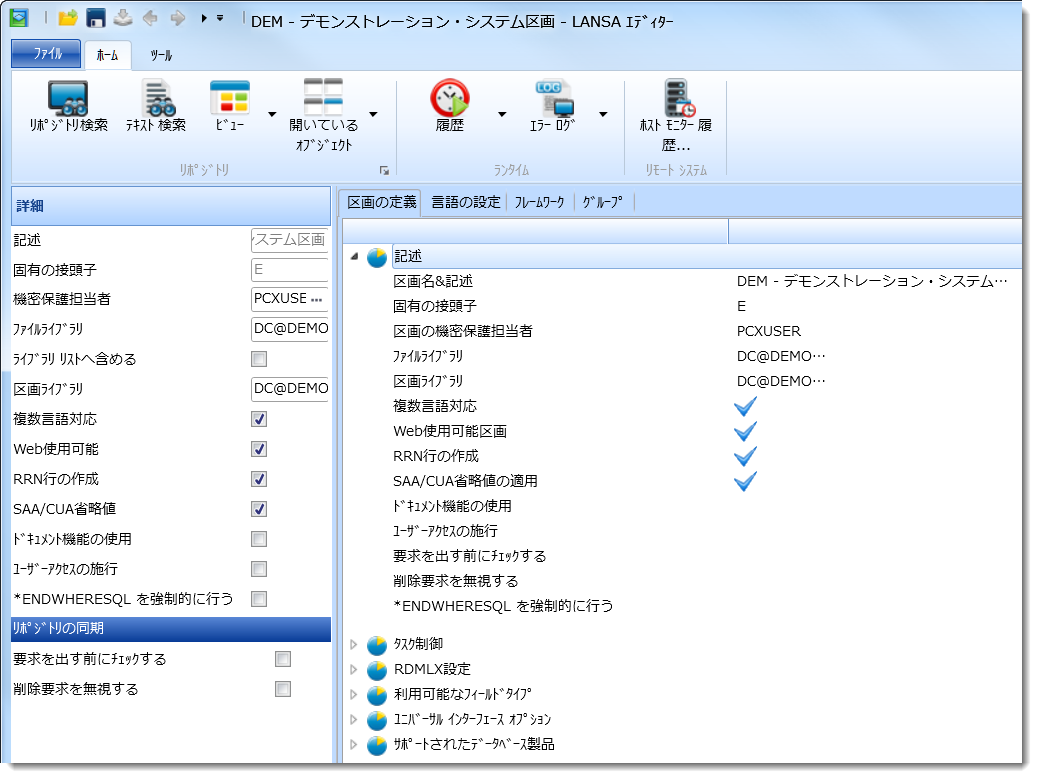Open リポジトリ検索 (repository search)
This screenshot has width=1037, height=778.
click(x=69, y=106)
